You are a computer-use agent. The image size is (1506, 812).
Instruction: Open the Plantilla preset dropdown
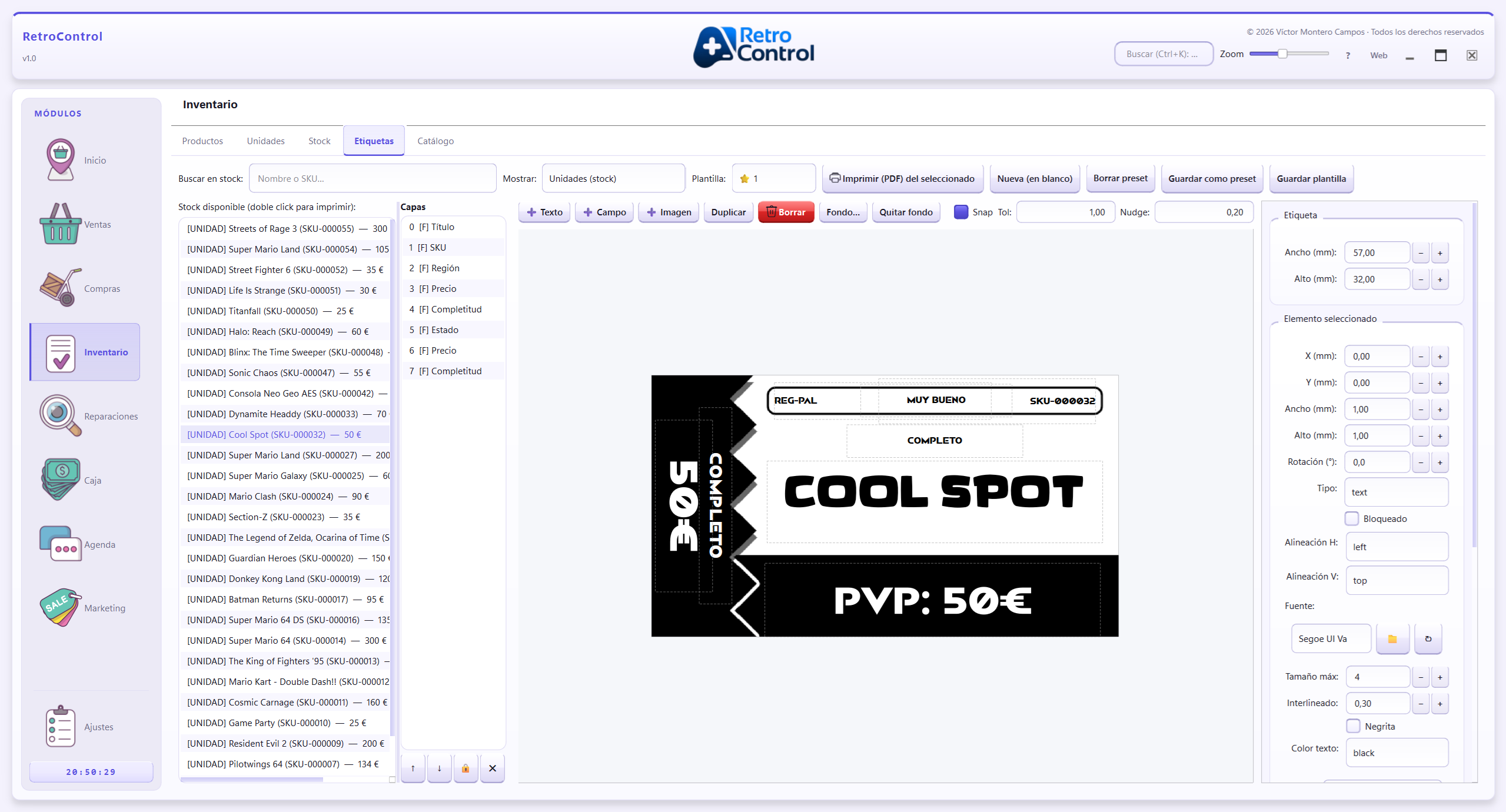773,178
